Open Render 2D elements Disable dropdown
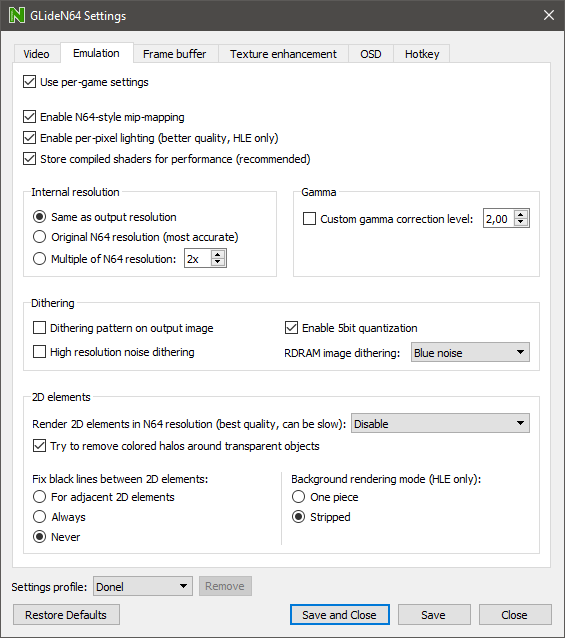565x638 pixels. 440,424
